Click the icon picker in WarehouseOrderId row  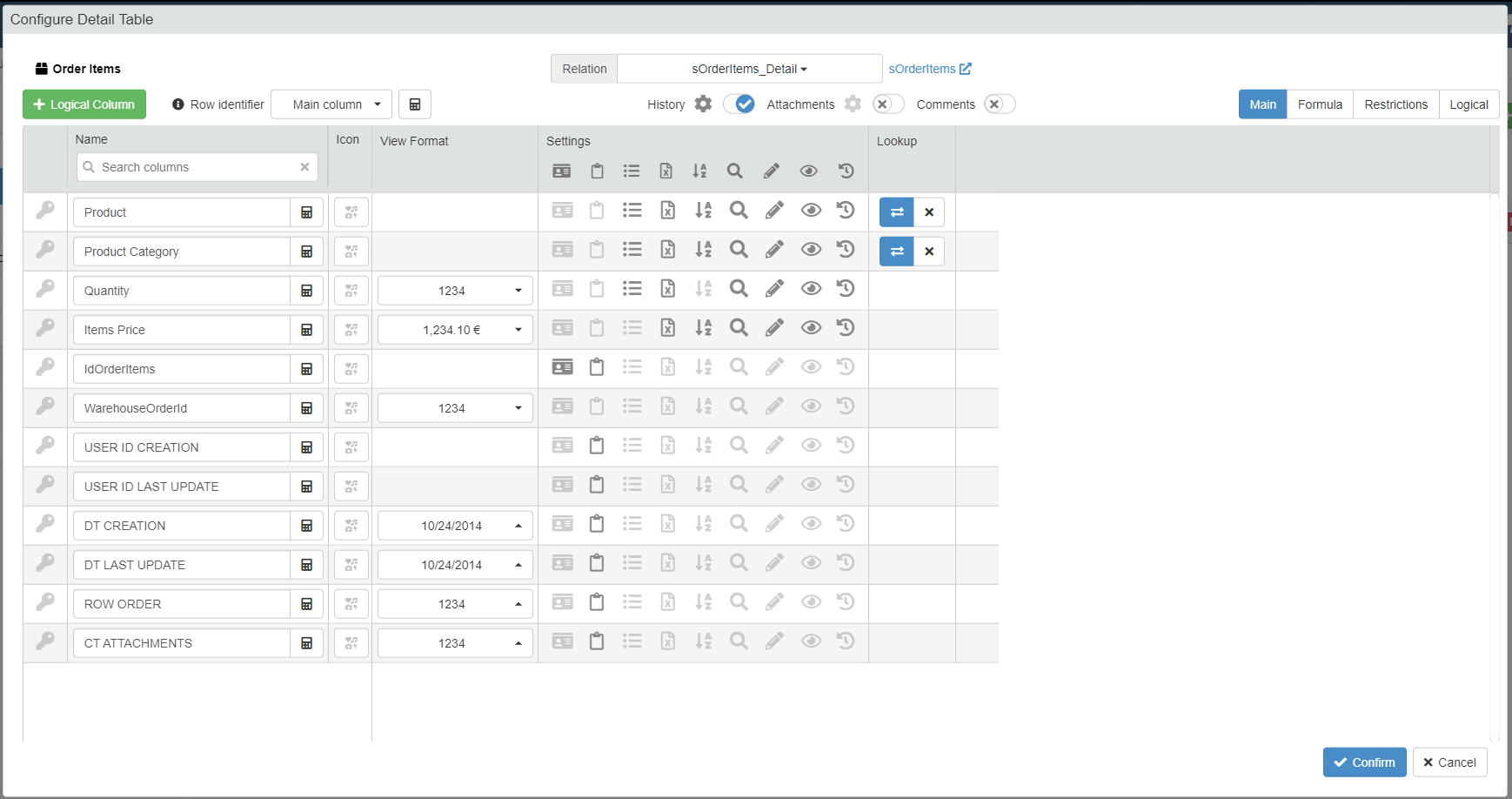[x=351, y=408]
